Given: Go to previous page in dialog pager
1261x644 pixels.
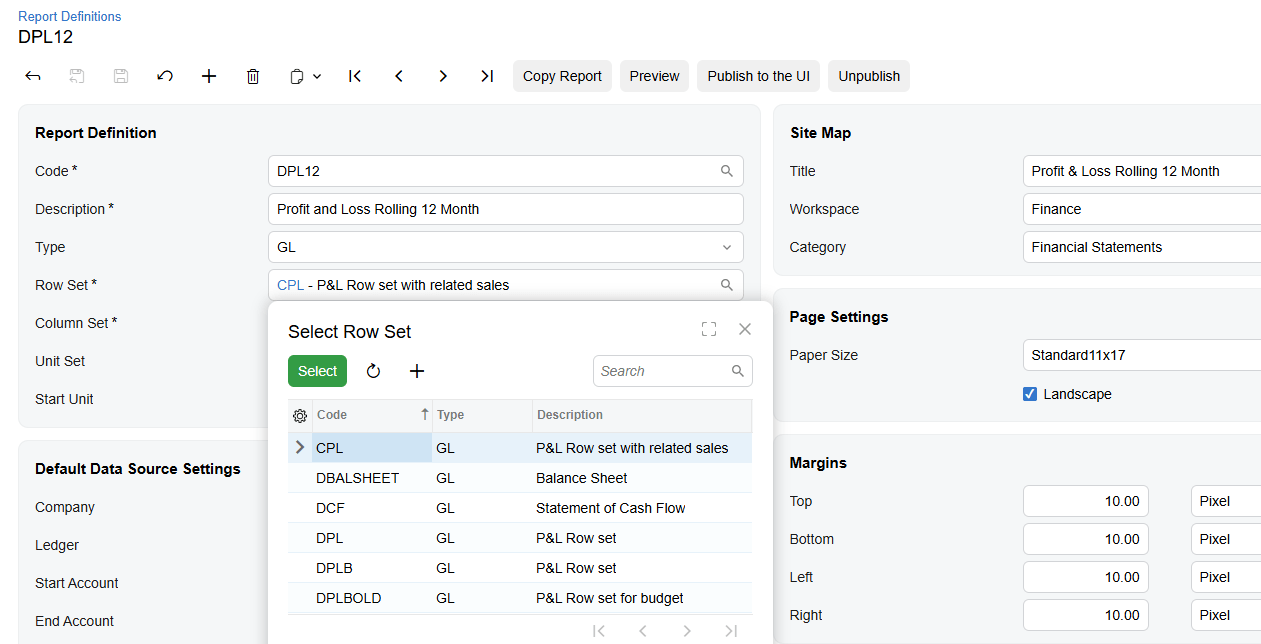Looking at the screenshot, I should pyautogui.click(x=643, y=630).
